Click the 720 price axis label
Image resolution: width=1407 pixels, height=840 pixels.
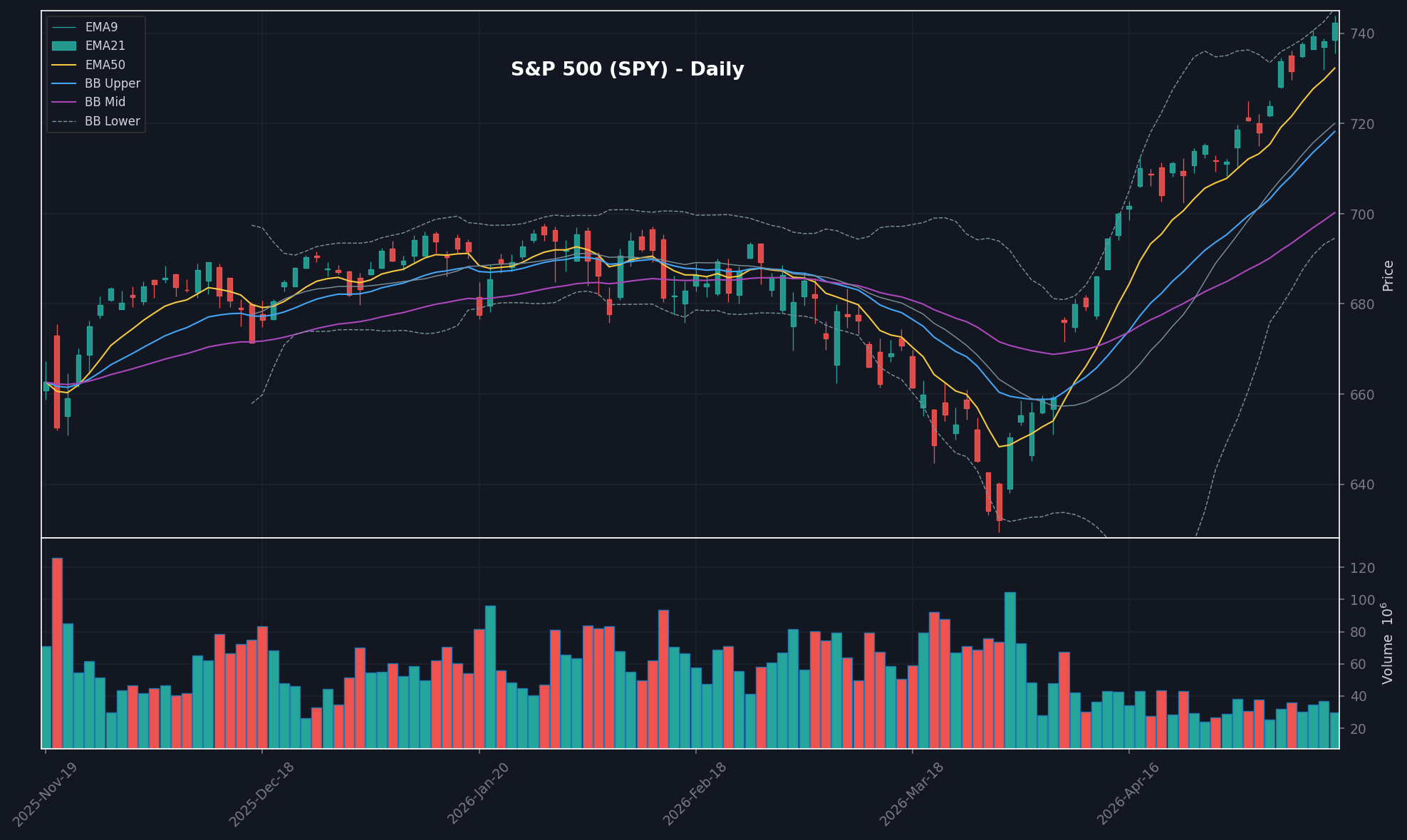pos(1361,124)
